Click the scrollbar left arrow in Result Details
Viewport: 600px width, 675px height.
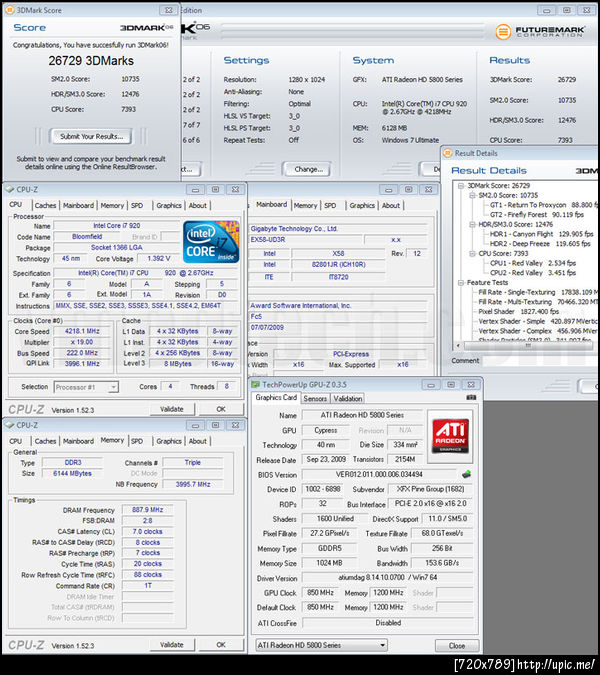point(458,346)
